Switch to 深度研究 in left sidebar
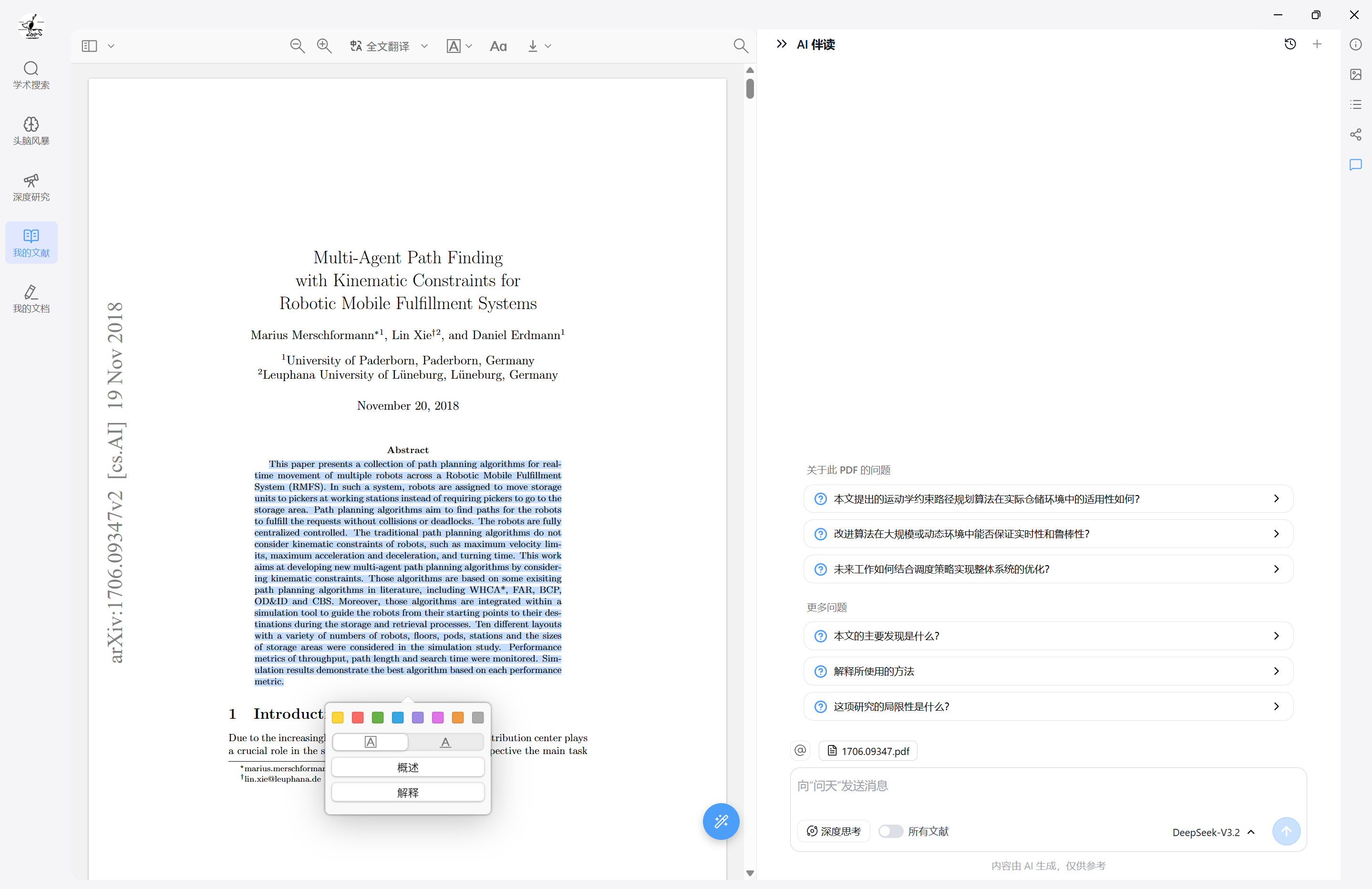The height and width of the screenshot is (889, 1372). pos(31,187)
